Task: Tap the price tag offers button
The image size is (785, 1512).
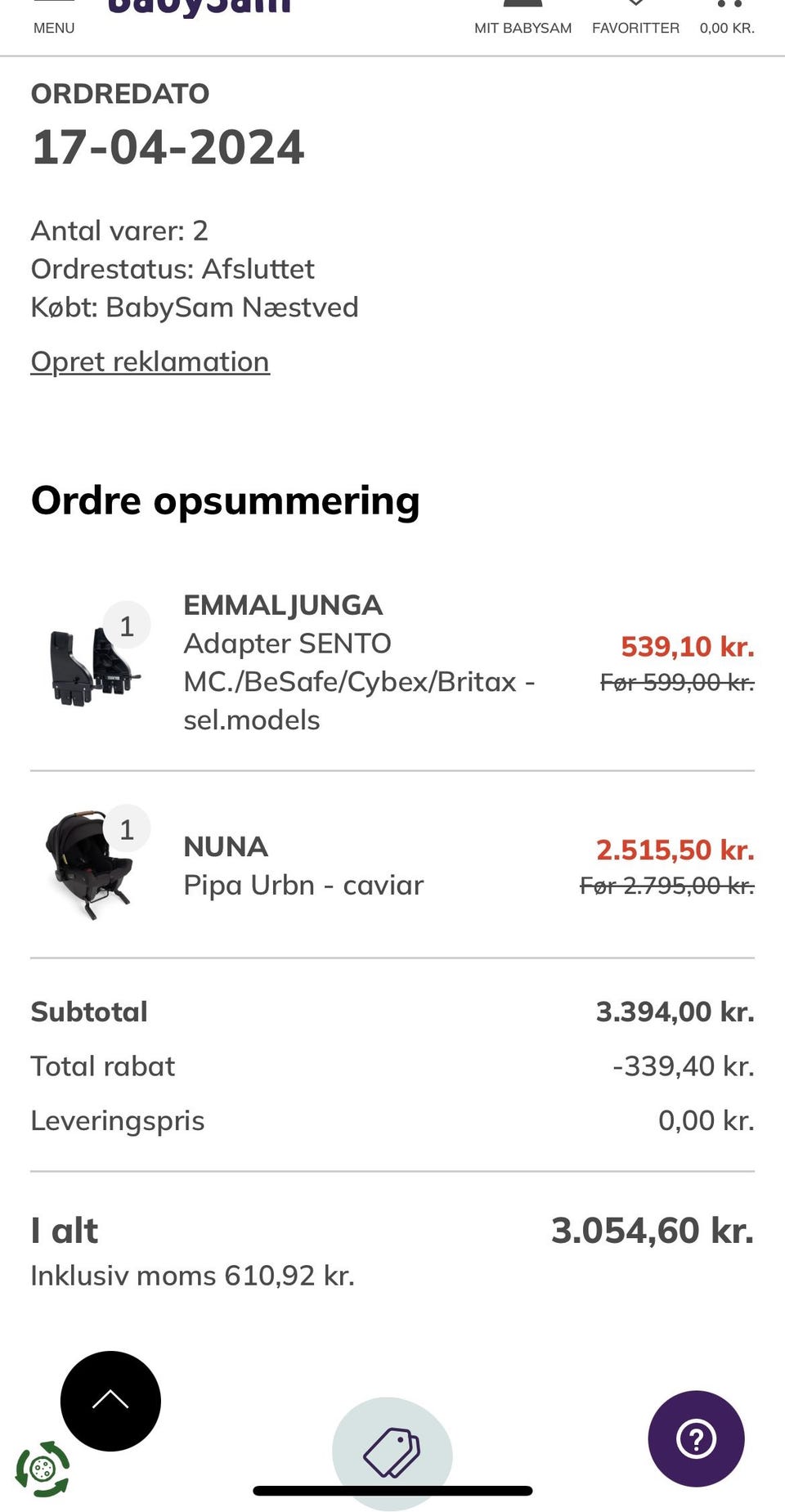Action: (392, 1452)
